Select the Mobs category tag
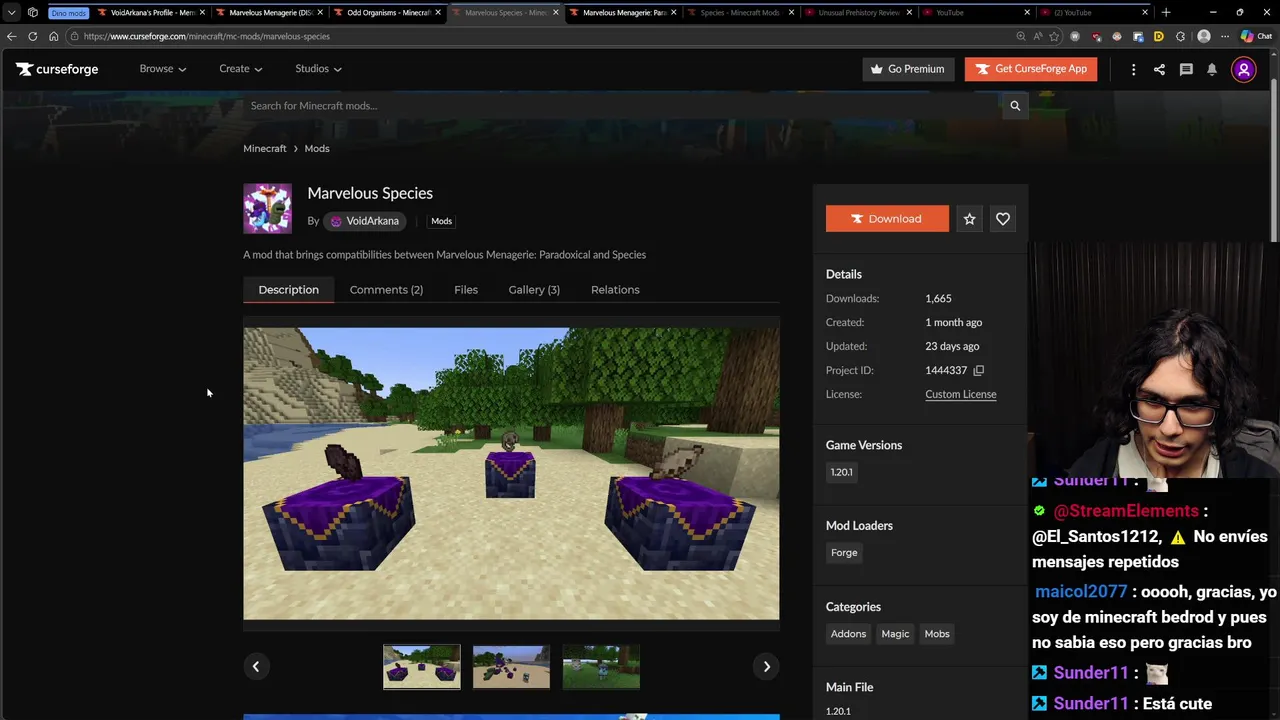Image resolution: width=1280 pixels, height=720 pixels. 937,634
